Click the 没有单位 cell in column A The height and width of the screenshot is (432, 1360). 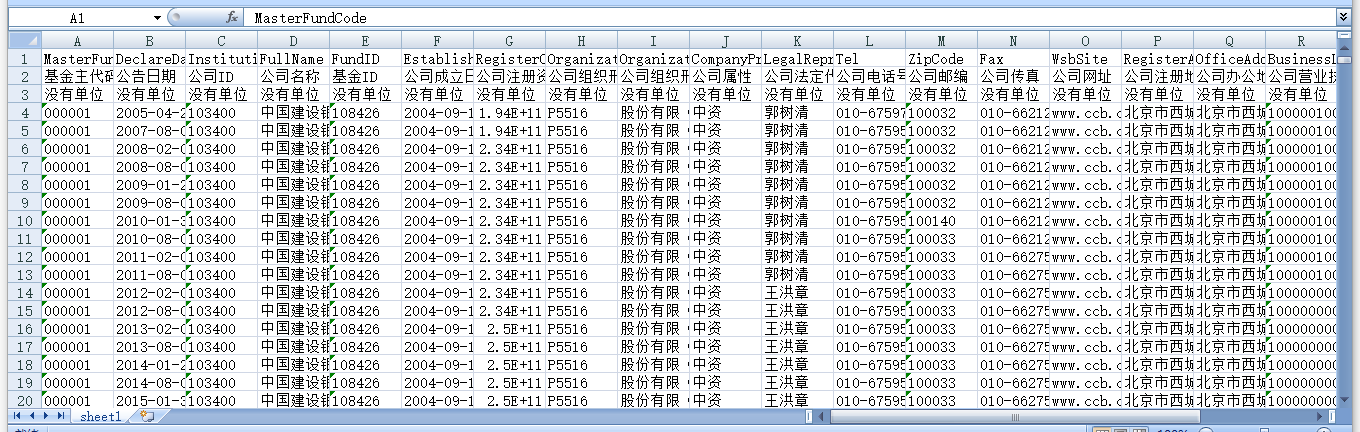point(77,95)
